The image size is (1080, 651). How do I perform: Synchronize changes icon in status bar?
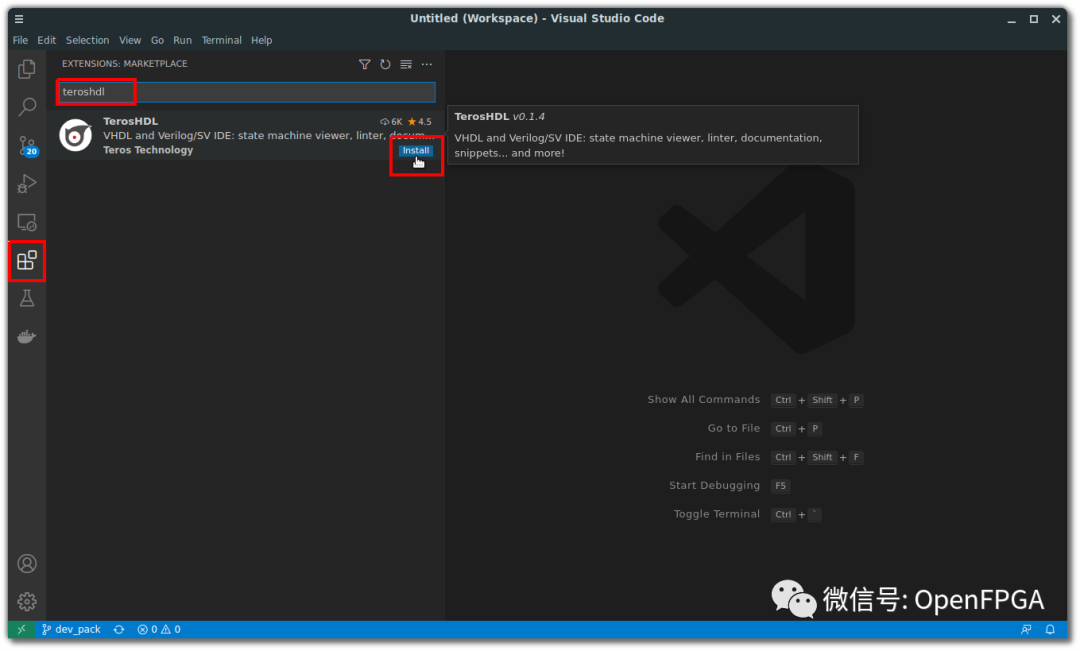[119, 630]
